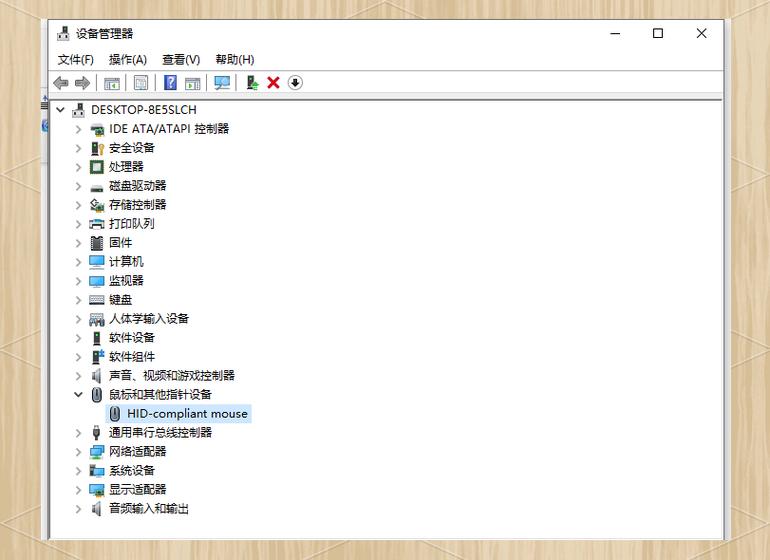Viewport: 770px width, 560px height.
Task: Maximize the 设备管理器 window
Action: pos(658,33)
